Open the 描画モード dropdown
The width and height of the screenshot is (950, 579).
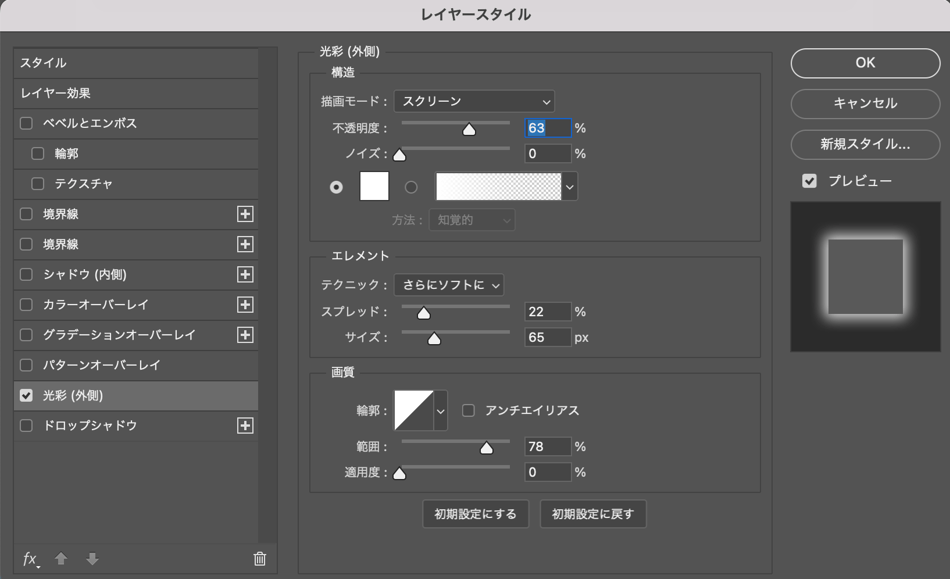[x=474, y=101]
